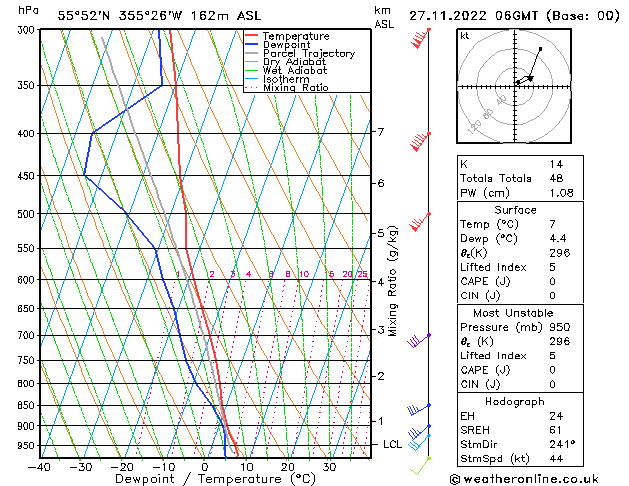629x486 pixels.
Task: Click the -40 temperature axis label
Action: click(x=39, y=468)
